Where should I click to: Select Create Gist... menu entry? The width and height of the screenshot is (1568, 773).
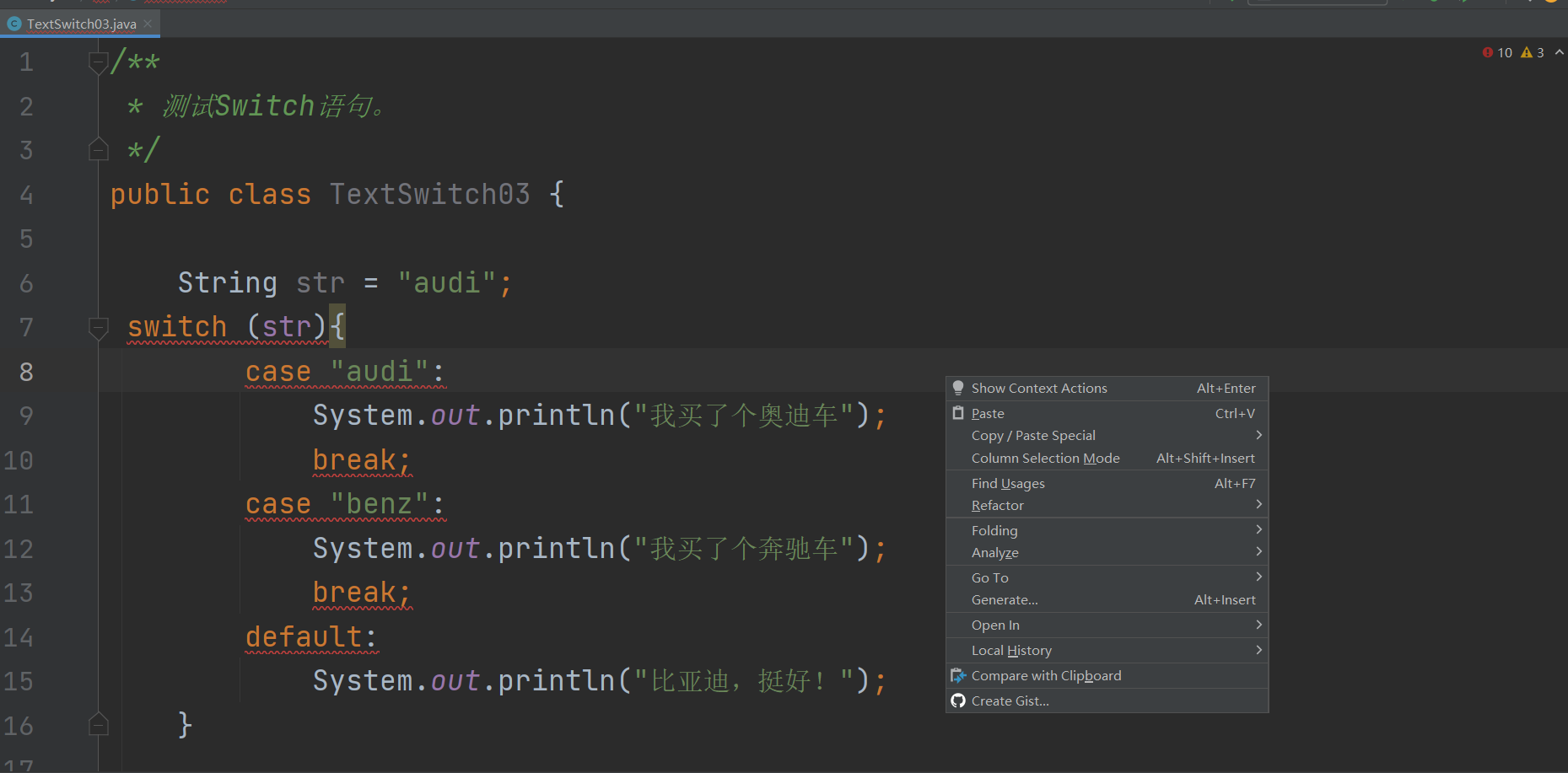point(1107,701)
